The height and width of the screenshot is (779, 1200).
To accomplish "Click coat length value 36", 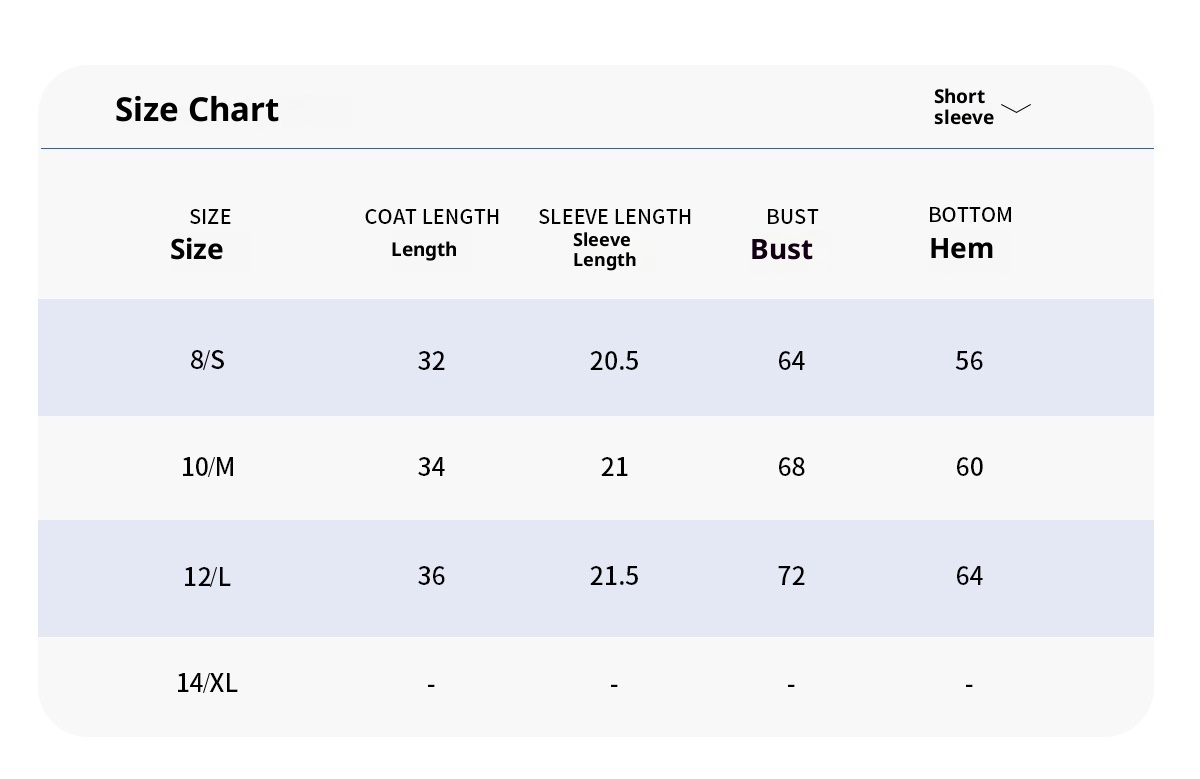I will (431, 576).
